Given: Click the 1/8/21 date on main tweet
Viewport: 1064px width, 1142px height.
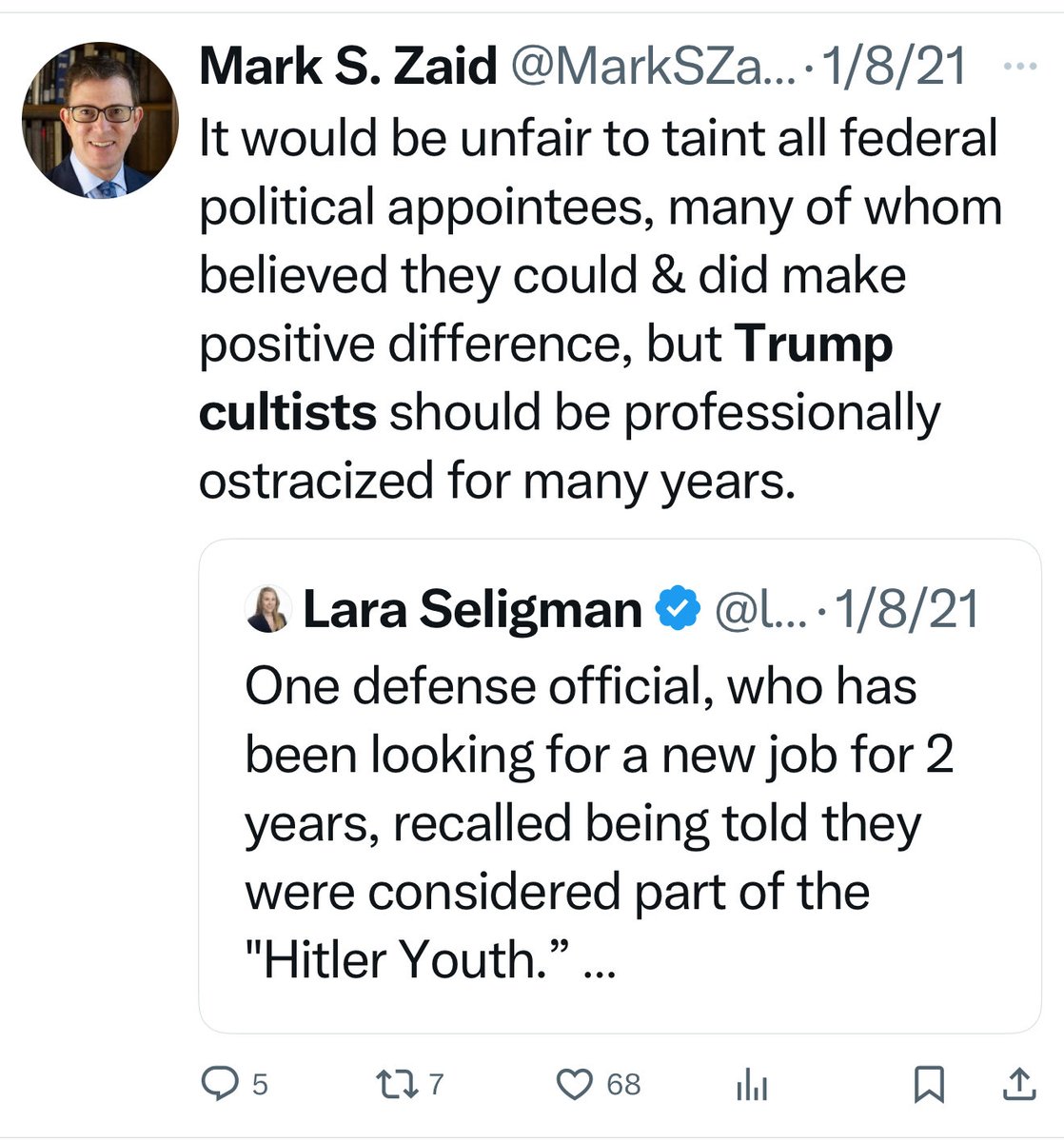Looking at the screenshot, I should (897, 67).
